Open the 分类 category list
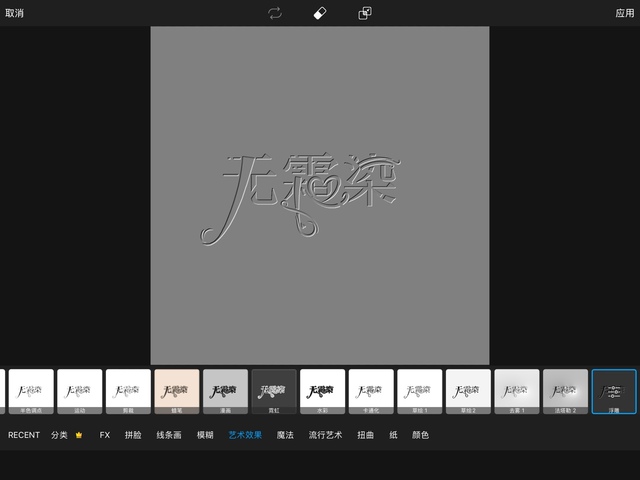This screenshot has width=640, height=480. [x=60, y=436]
